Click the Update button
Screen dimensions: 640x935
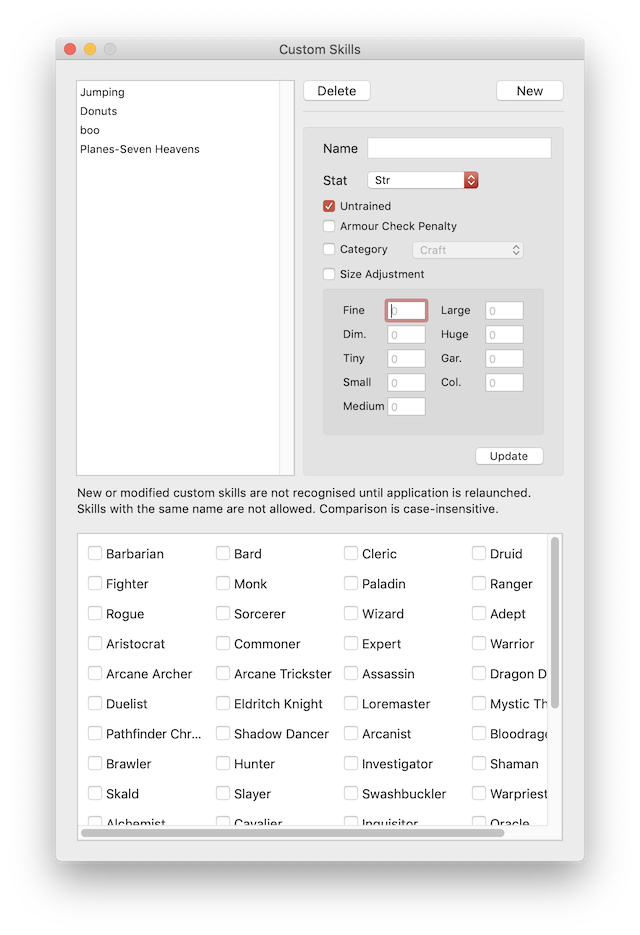[509, 456]
